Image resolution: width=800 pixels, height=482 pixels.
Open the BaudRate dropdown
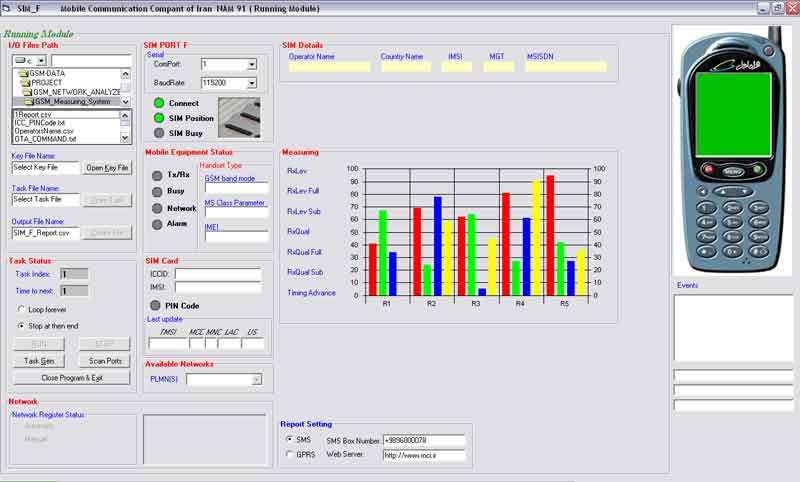click(x=252, y=83)
